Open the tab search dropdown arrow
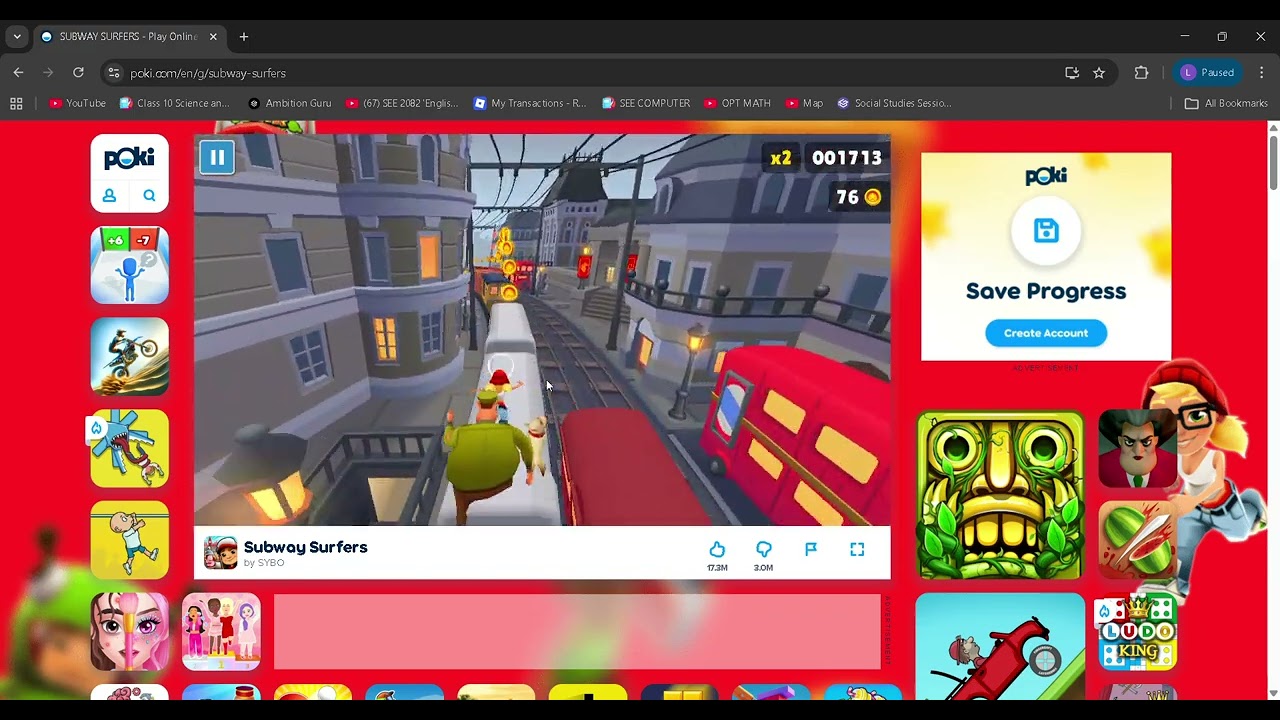This screenshot has height=720, width=1280. [17, 37]
